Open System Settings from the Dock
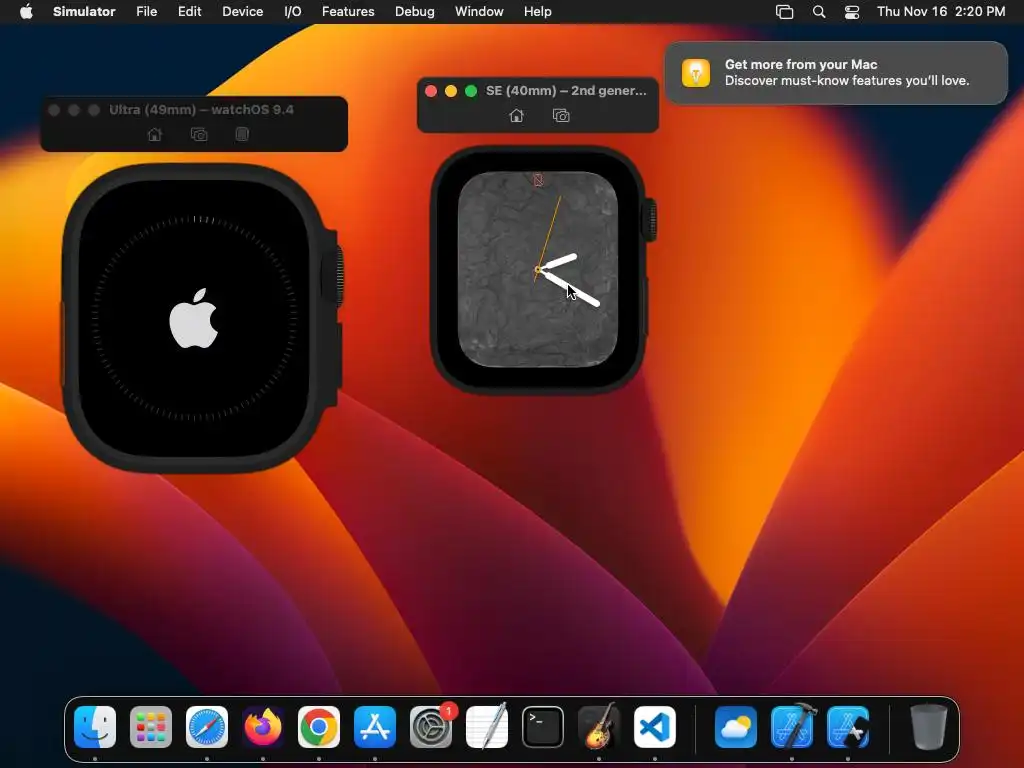 (431, 727)
